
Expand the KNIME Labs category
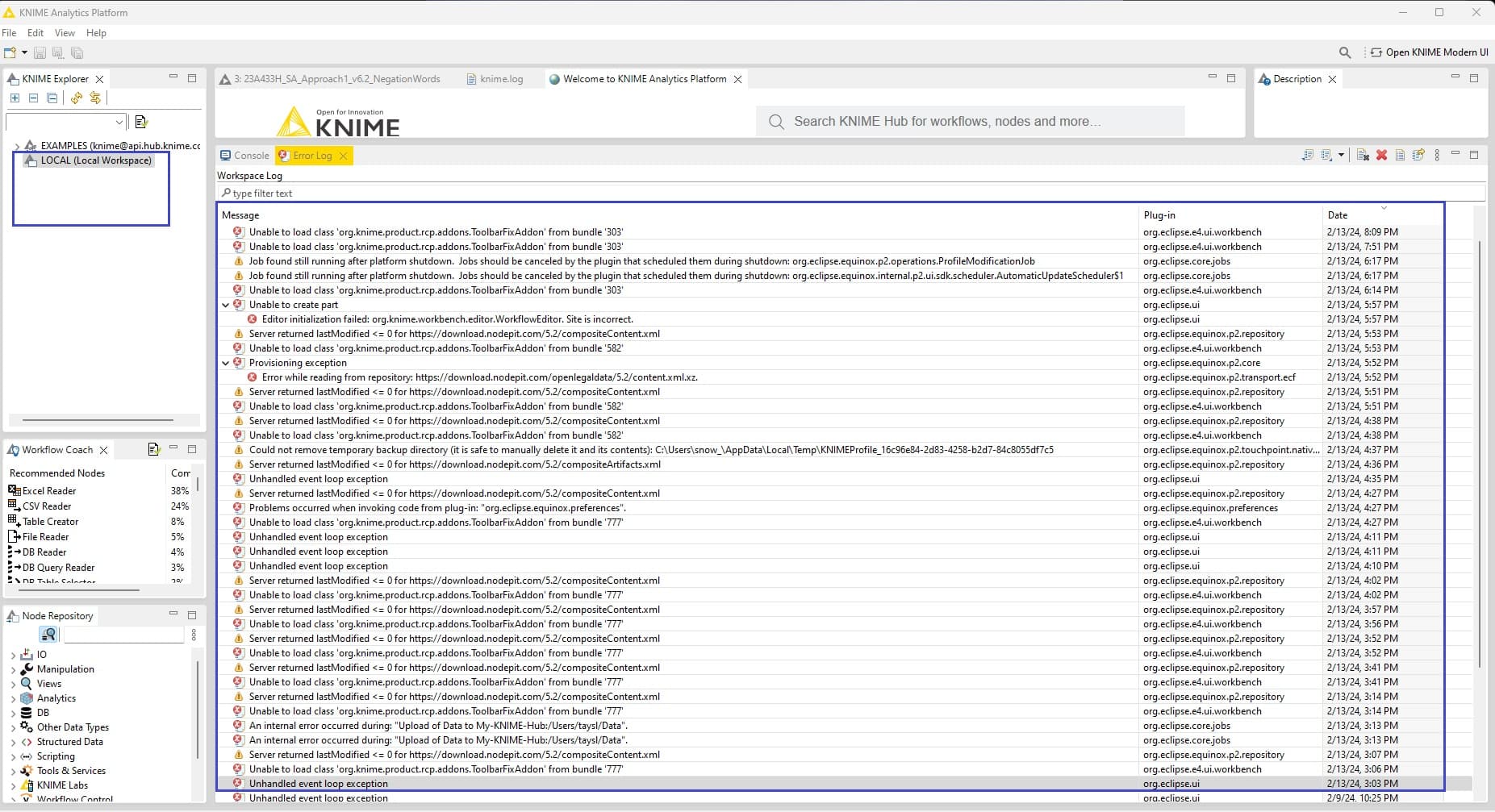[x=13, y=786]
